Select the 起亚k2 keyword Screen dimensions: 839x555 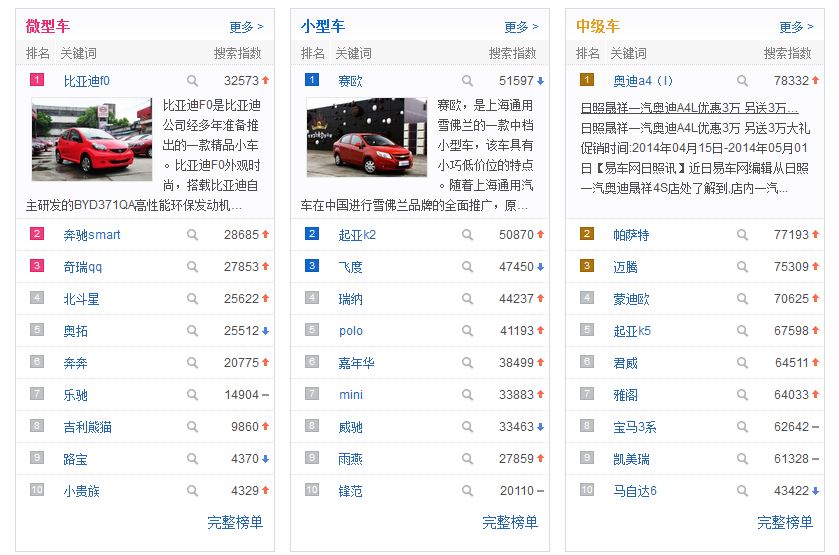[357, 235]
